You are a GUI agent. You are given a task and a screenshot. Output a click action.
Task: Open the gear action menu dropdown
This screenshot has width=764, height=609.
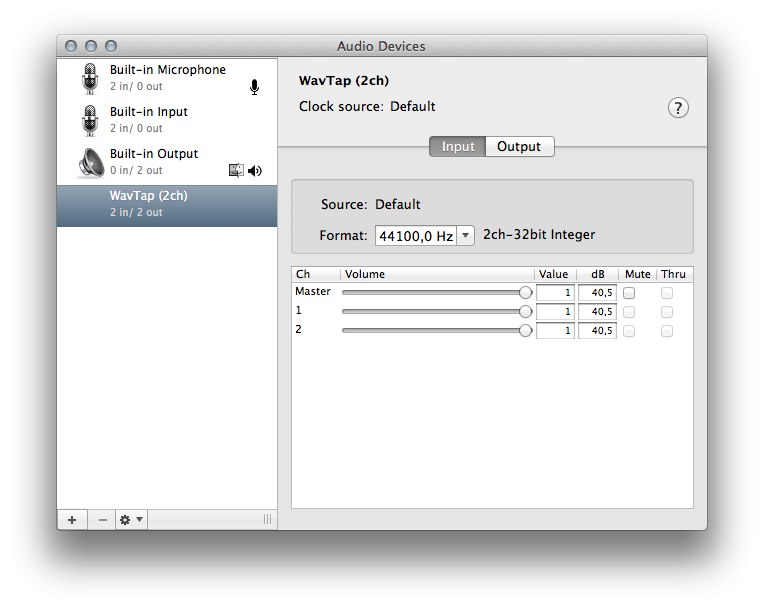131,519
